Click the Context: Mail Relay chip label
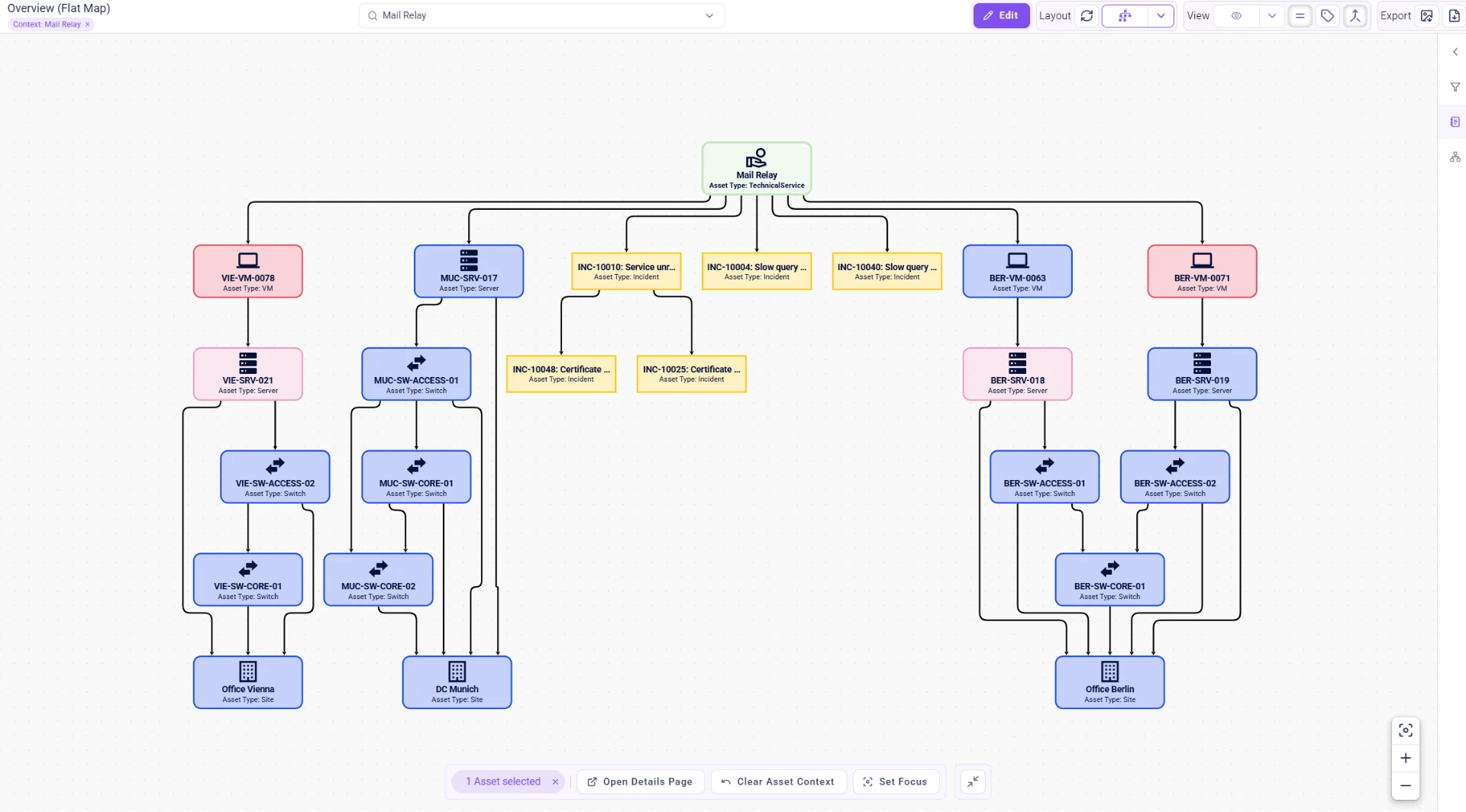Screen dimensions: 1466x812 (47, 24)
